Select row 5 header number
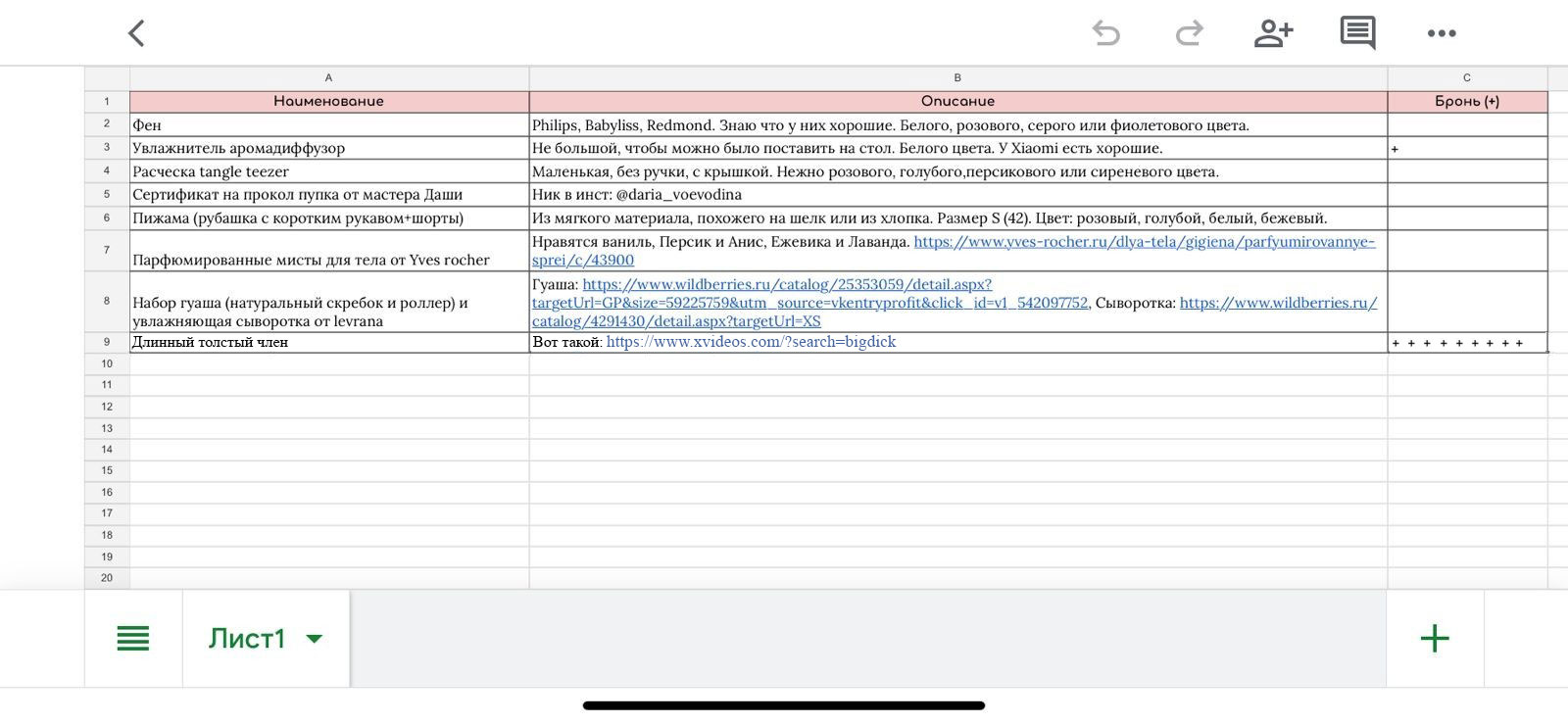The height and width of the screenshot is (724, 1568). (x=107, y=195)
